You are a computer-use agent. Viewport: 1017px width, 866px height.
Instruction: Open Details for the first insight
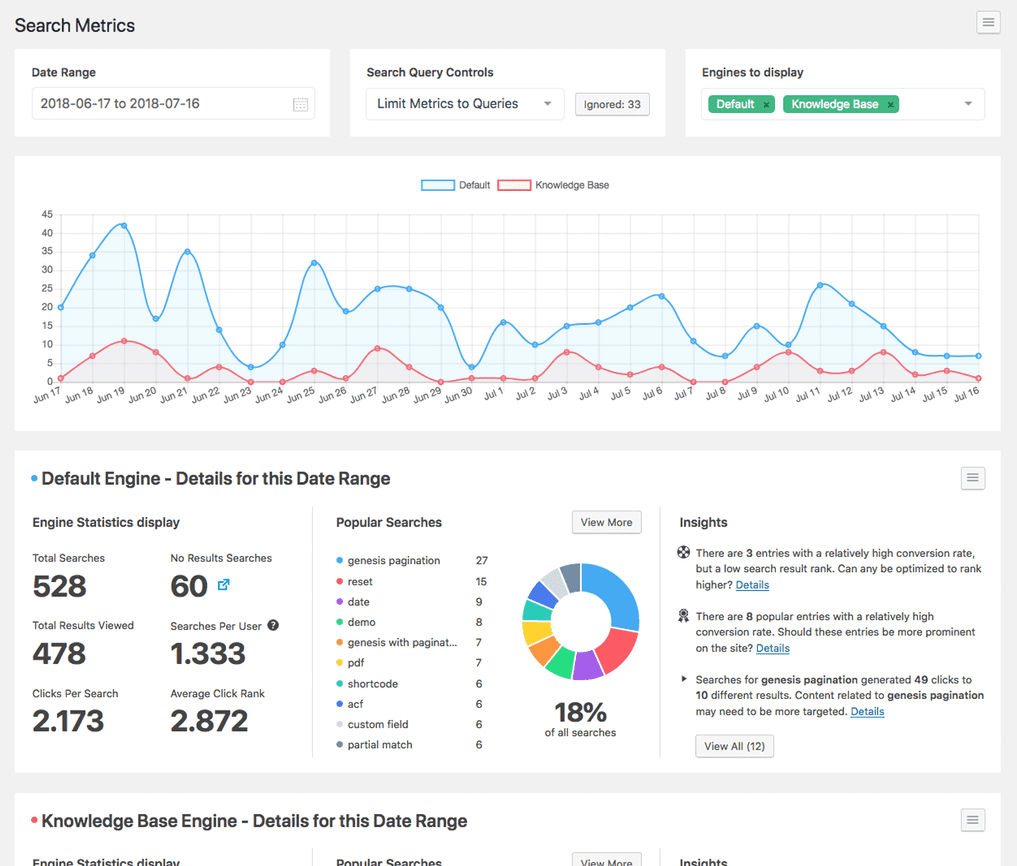(751, 584)
